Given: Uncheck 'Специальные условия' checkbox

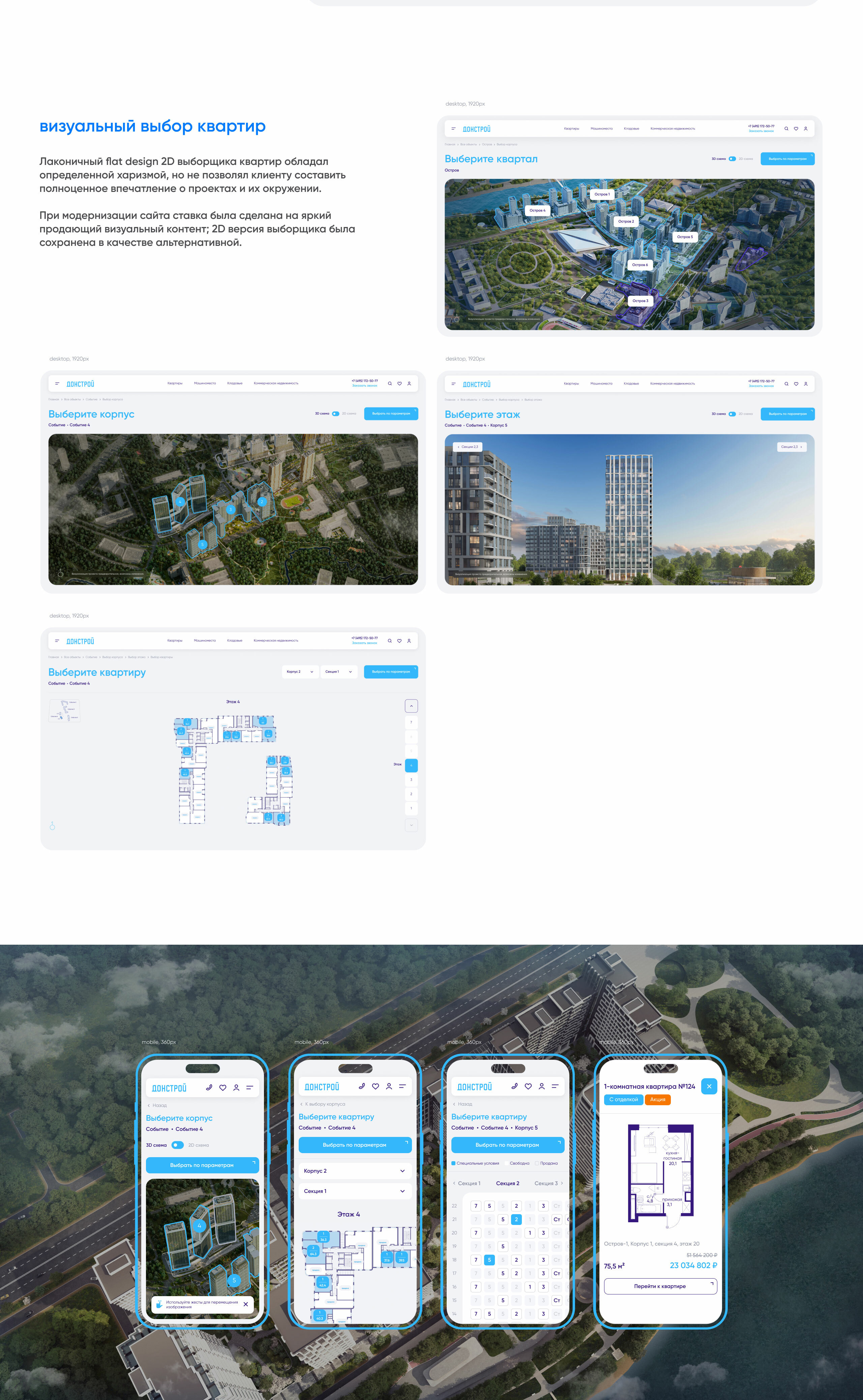Looking at the screenshot, I should 454,1163.
